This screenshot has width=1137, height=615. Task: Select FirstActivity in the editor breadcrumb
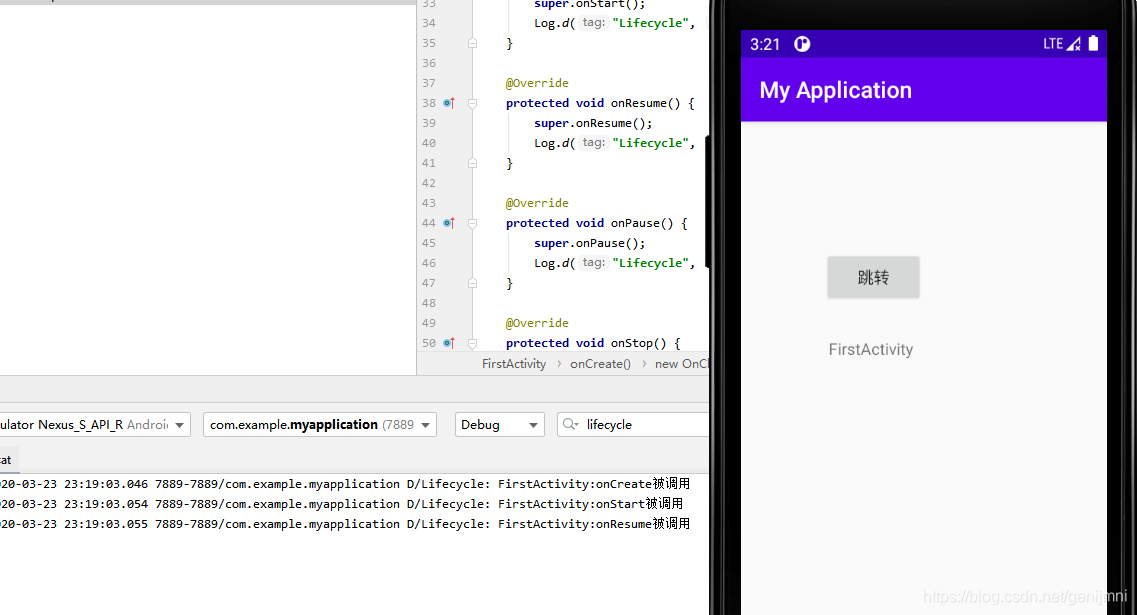514,363
